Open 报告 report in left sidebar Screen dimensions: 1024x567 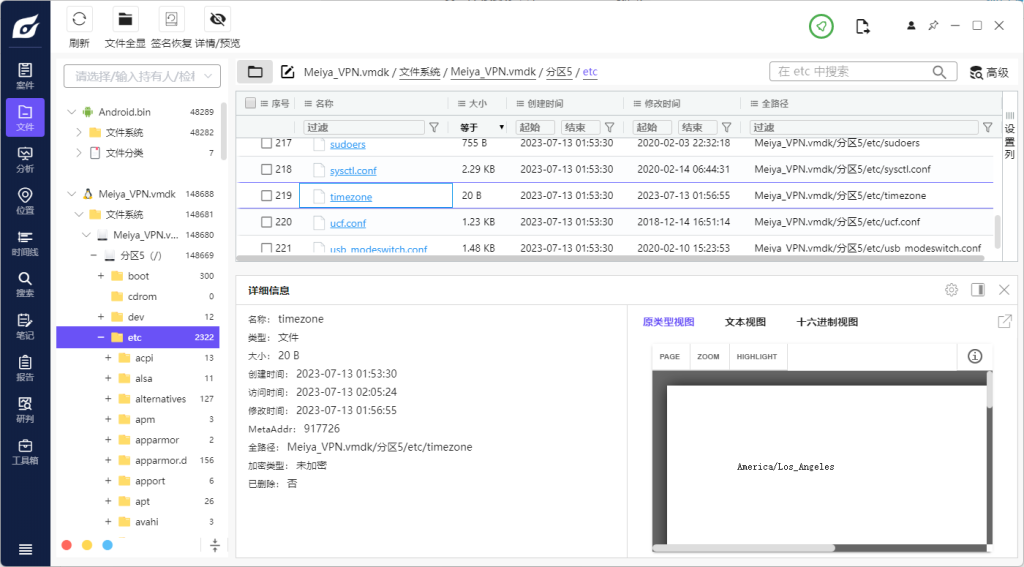pos(25,368)
